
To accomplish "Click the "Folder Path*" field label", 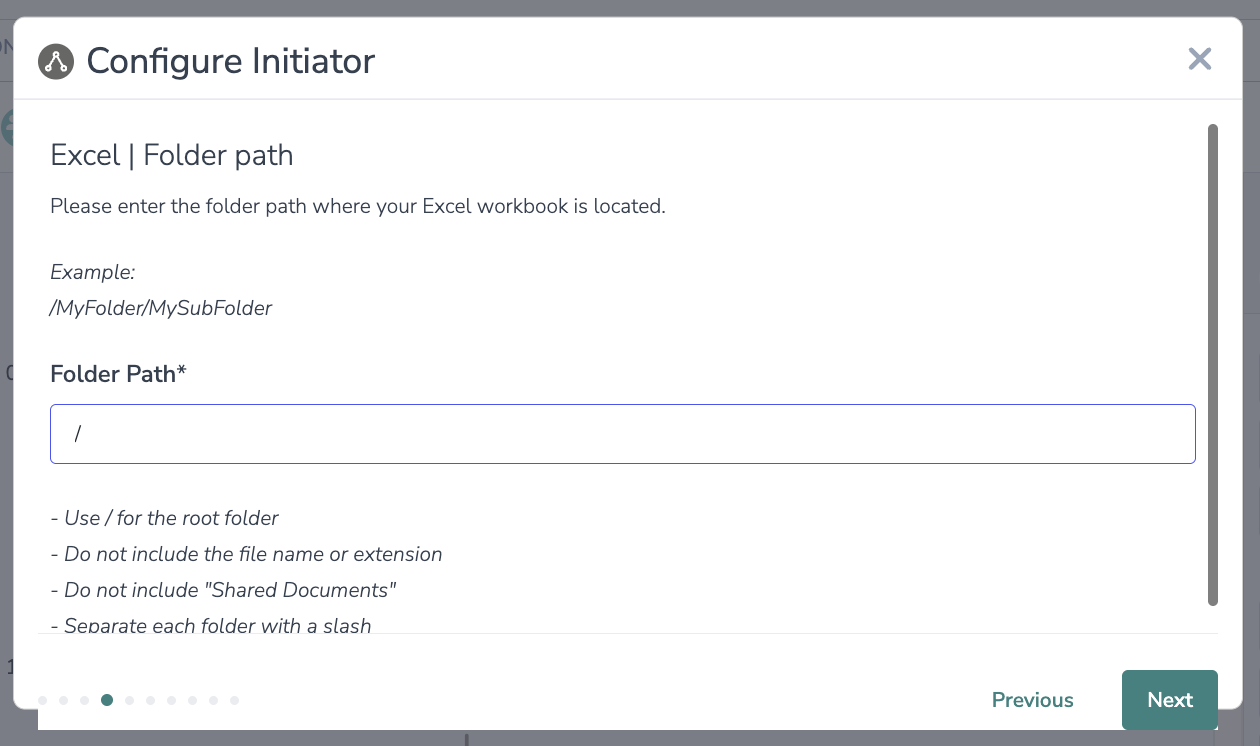I will 118,374.
